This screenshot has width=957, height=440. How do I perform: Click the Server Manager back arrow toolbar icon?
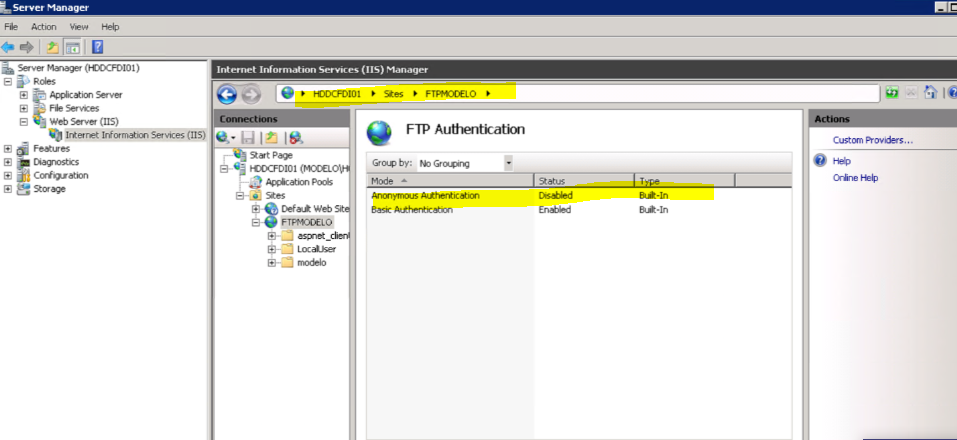(x=8, y=47)
